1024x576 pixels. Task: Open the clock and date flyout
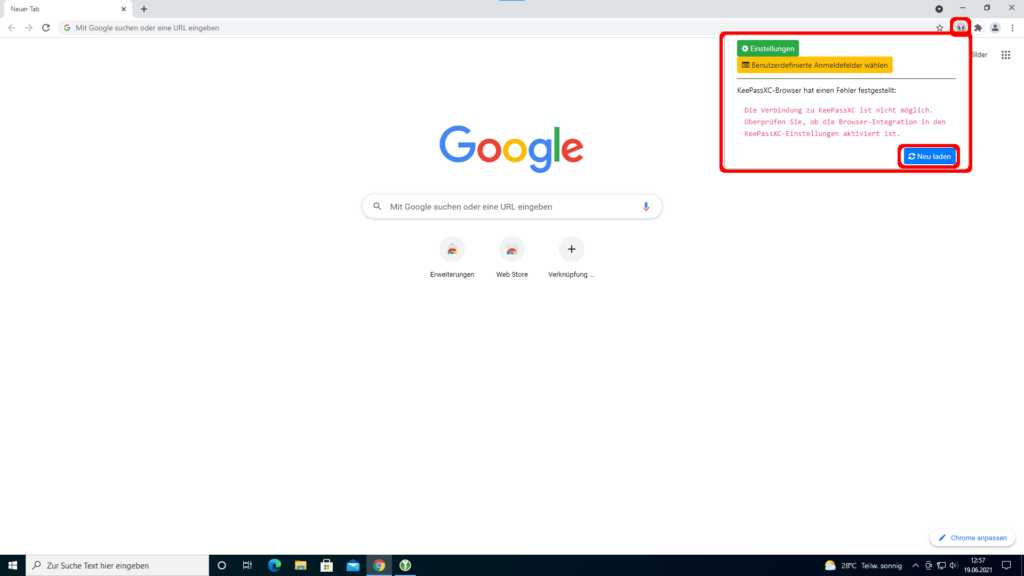click(x=978, y=566)
